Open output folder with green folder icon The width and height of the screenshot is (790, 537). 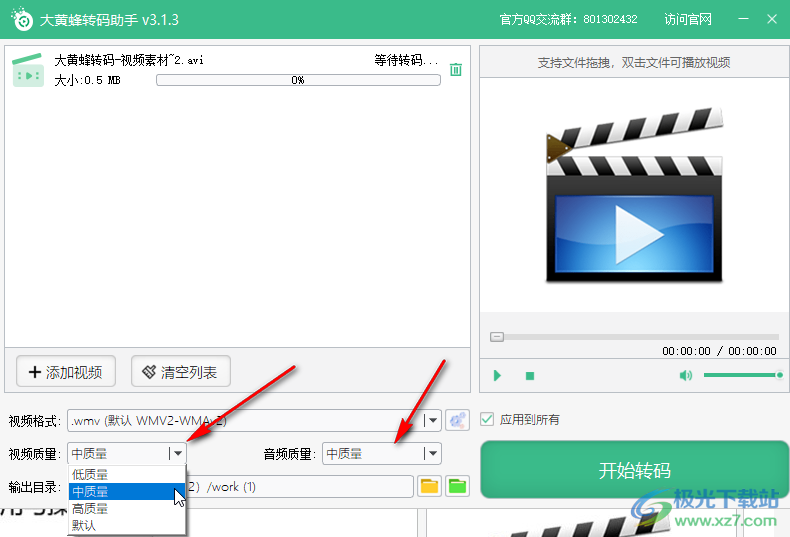point(457,486)
